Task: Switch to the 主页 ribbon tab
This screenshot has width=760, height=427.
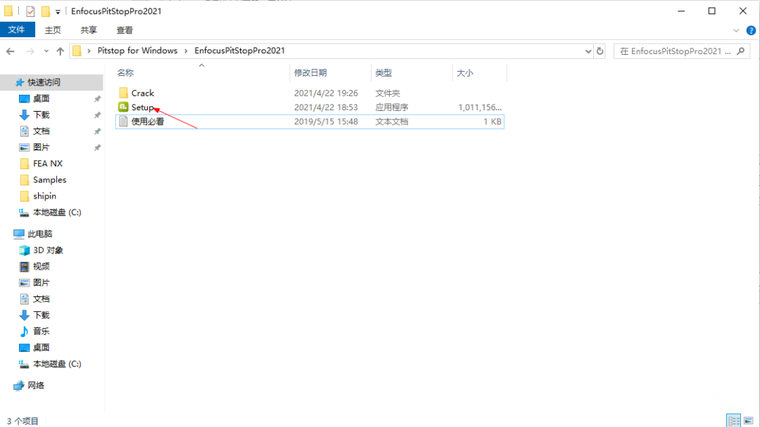Action: coord(53,30)
